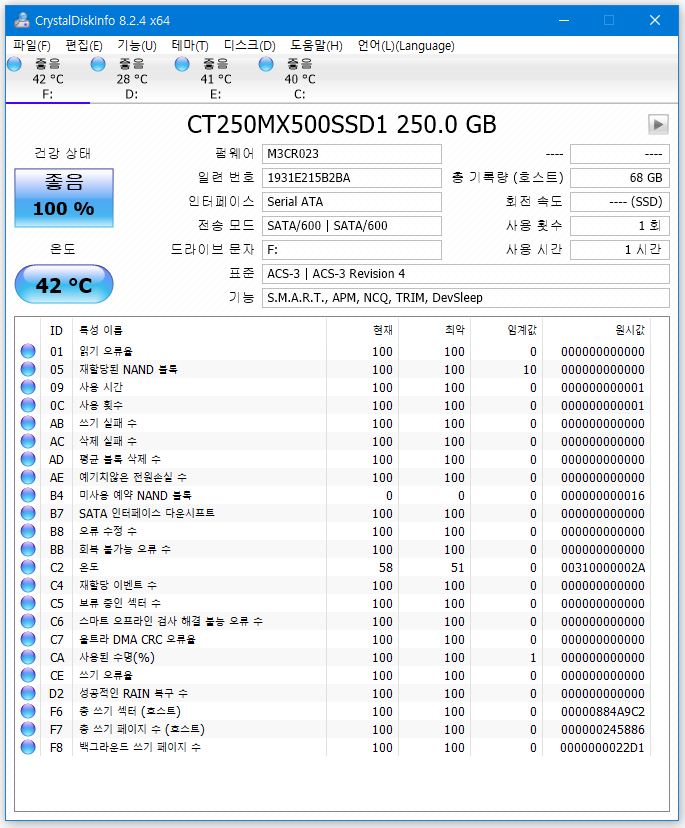Click the status icon for attribute C6
The width and height of the screenshot is (685, 828).
click(28, 621)
